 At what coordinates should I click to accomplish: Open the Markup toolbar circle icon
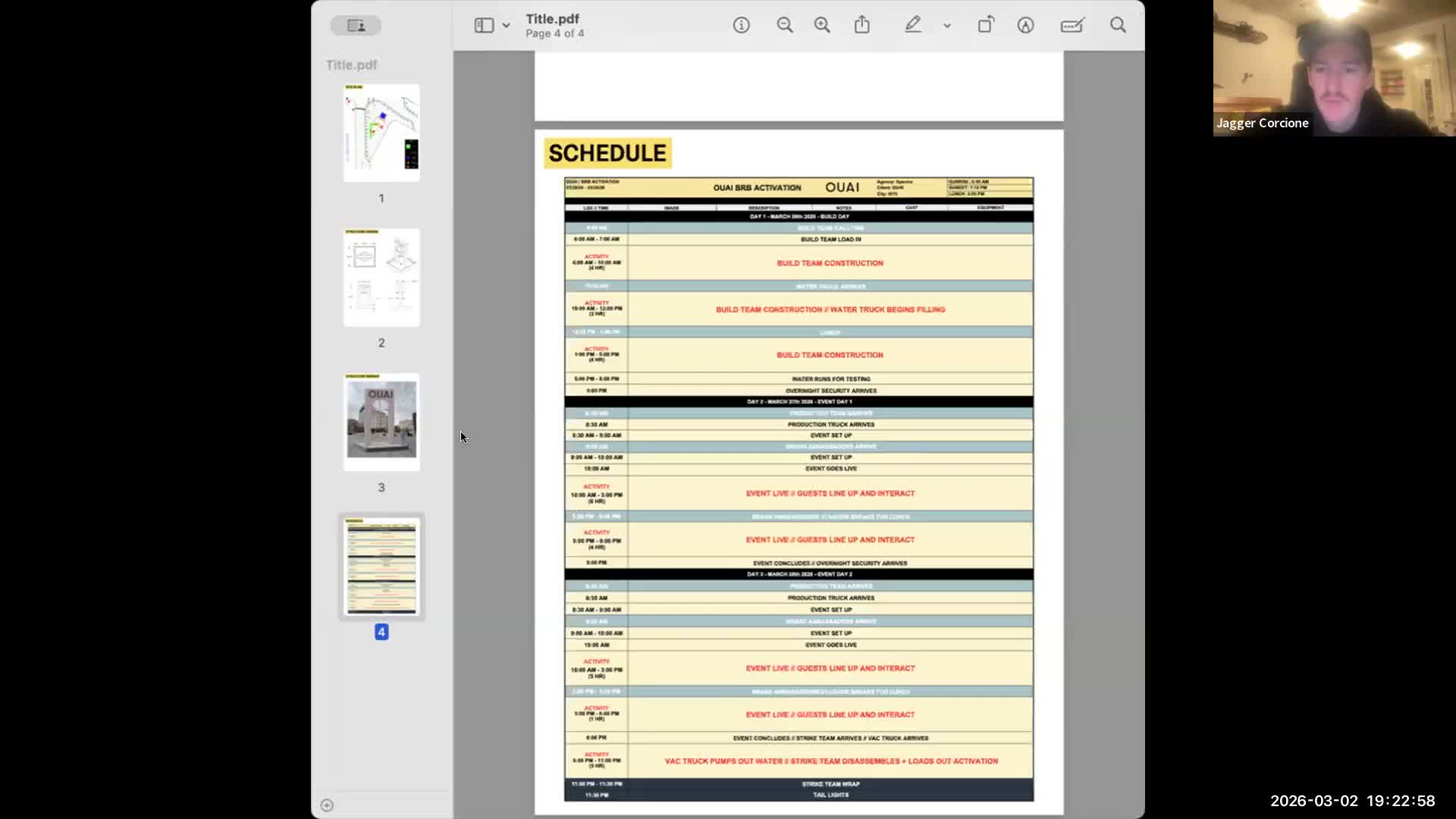[x=1025, y=25]
